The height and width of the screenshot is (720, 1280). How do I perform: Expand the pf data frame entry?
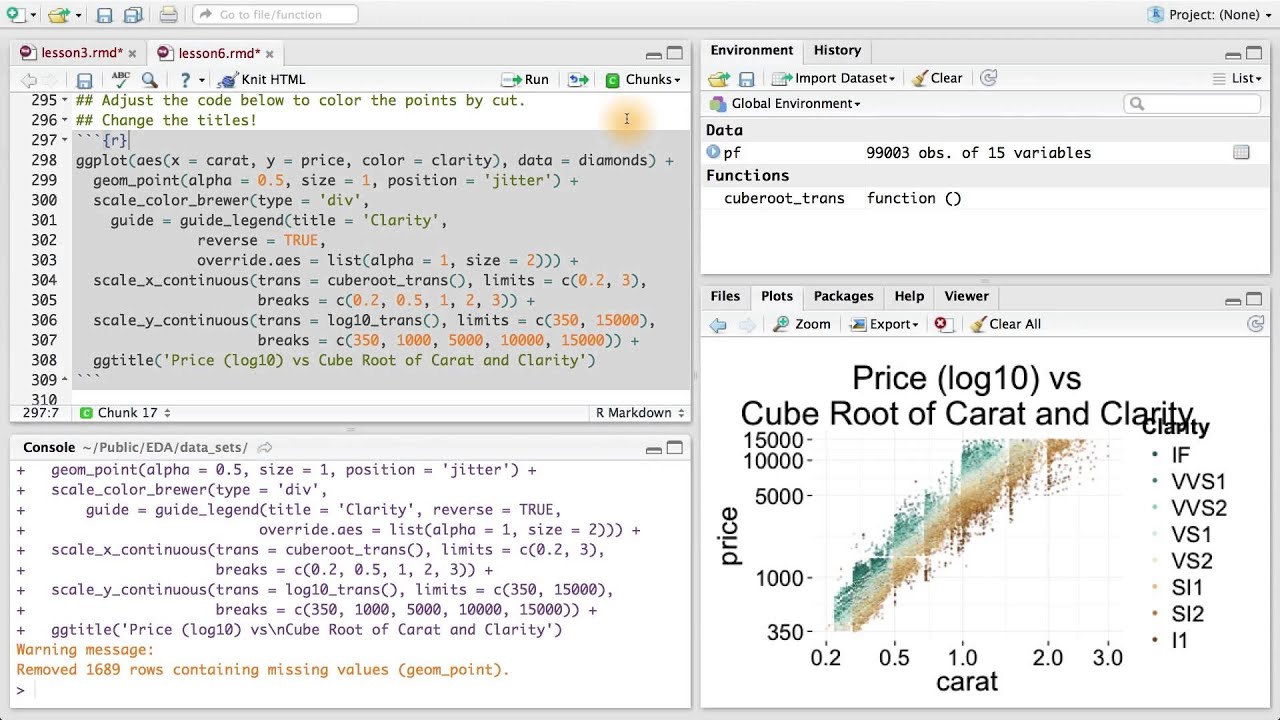(713, 152)
